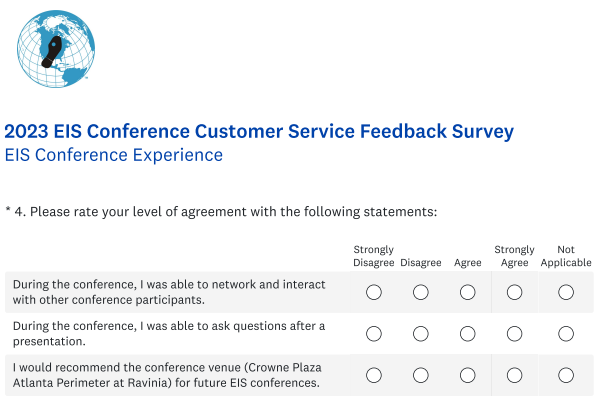Select Strongly Disagree for venue recommendation
Viewport: 606px width, 408px height.
[374, 375]
